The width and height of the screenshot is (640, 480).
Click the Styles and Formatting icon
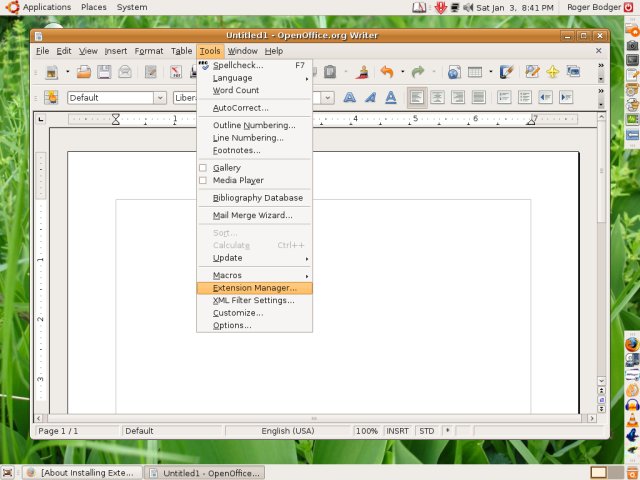[52, 98]
